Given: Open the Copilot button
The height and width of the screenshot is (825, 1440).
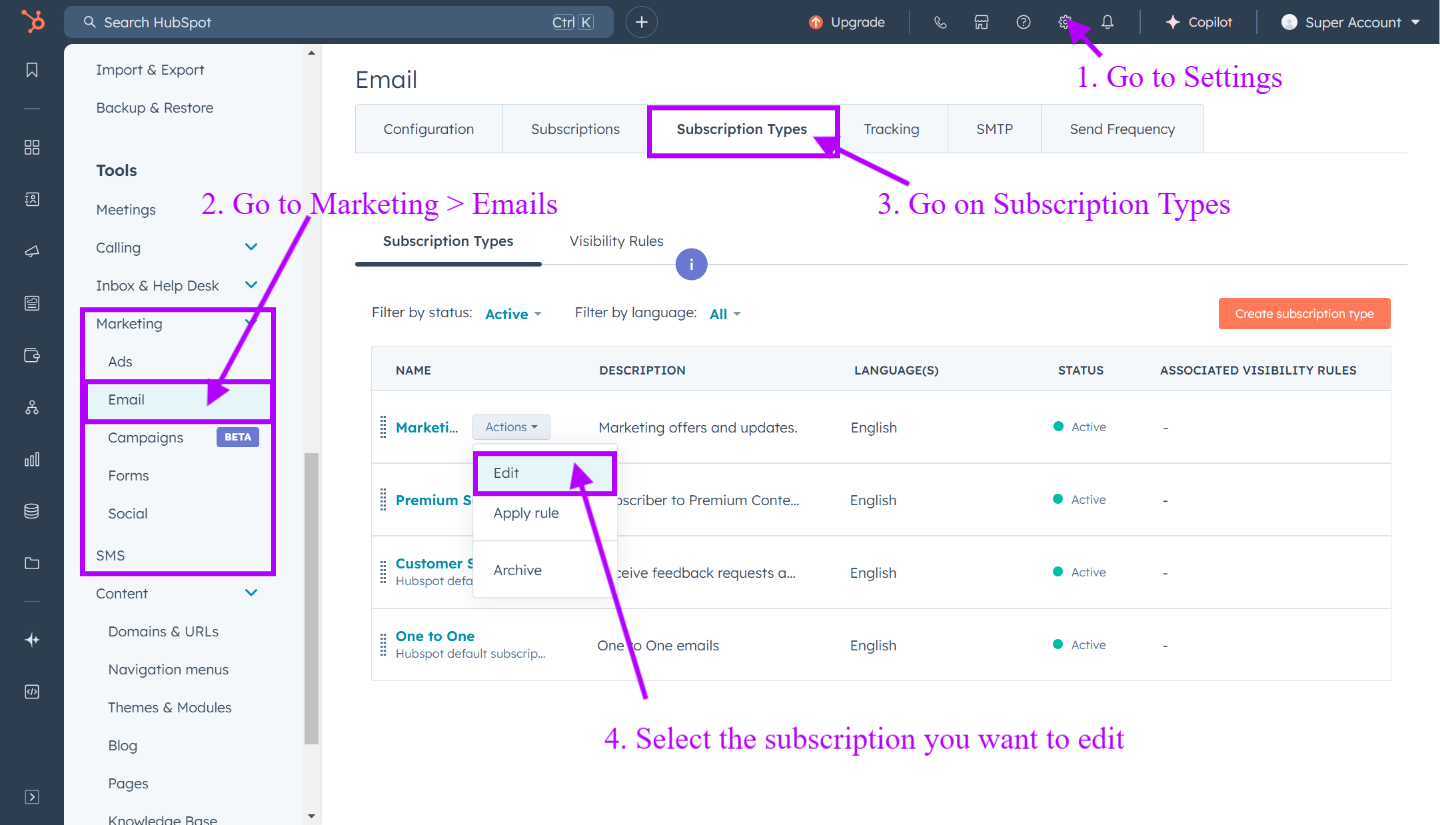Looking at the screenshot, I should coord(1199,22).
